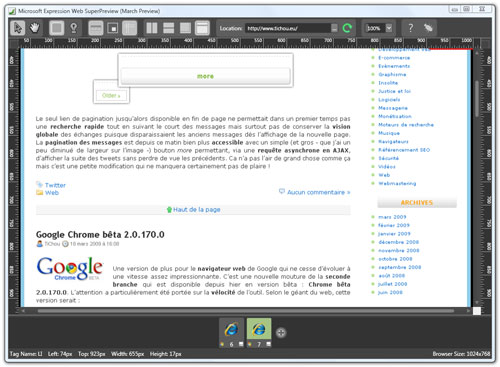Click the Older » button

111,95
